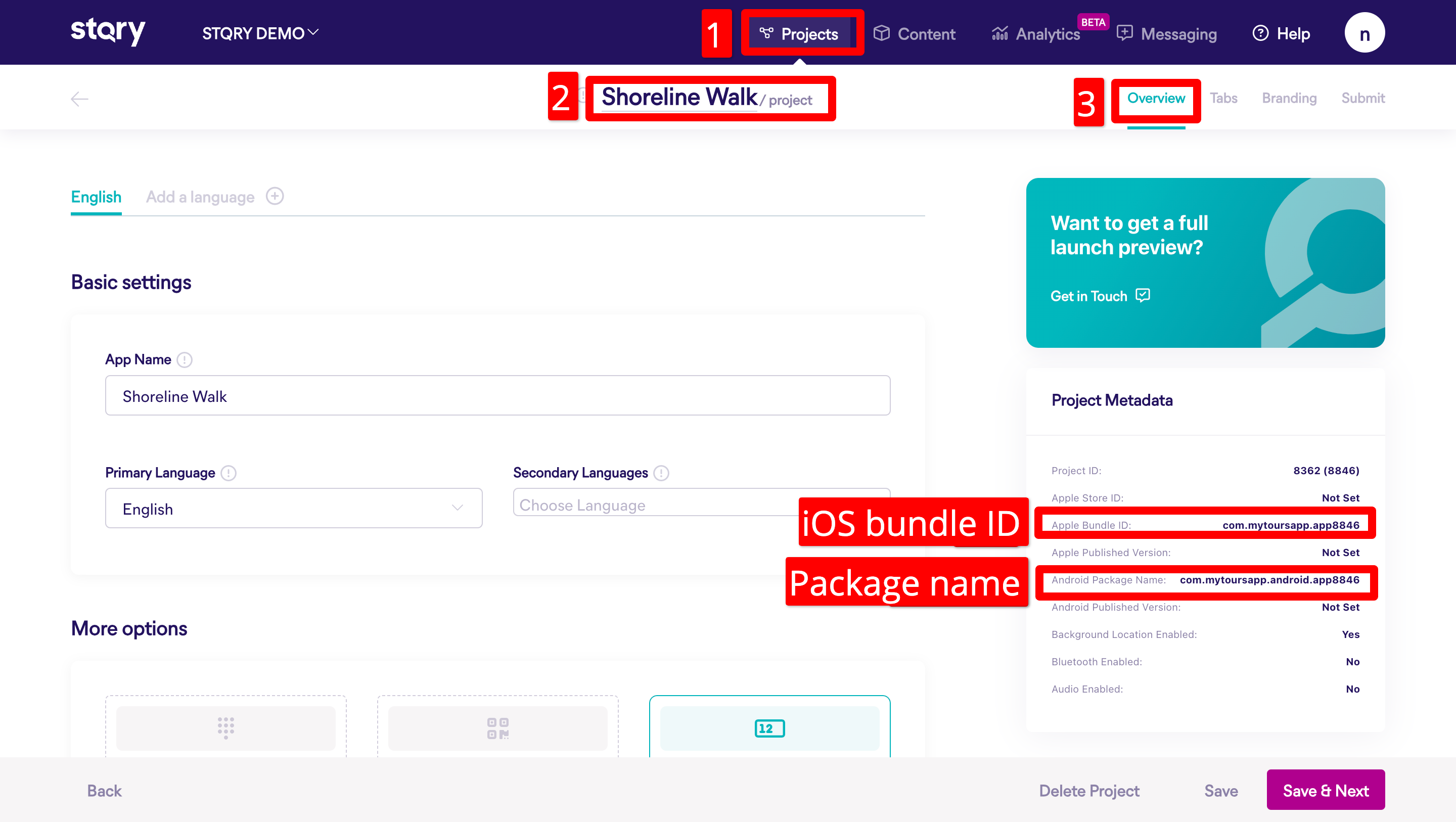The image size is (1456, 822).
Task: Select the QR code option card
Action: pos(497,727)
